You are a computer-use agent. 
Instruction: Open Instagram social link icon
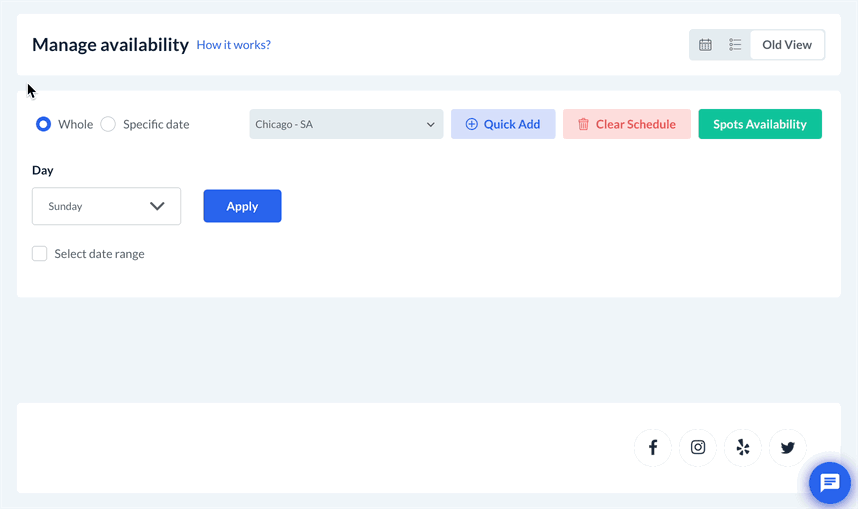[x=698, y=447]
